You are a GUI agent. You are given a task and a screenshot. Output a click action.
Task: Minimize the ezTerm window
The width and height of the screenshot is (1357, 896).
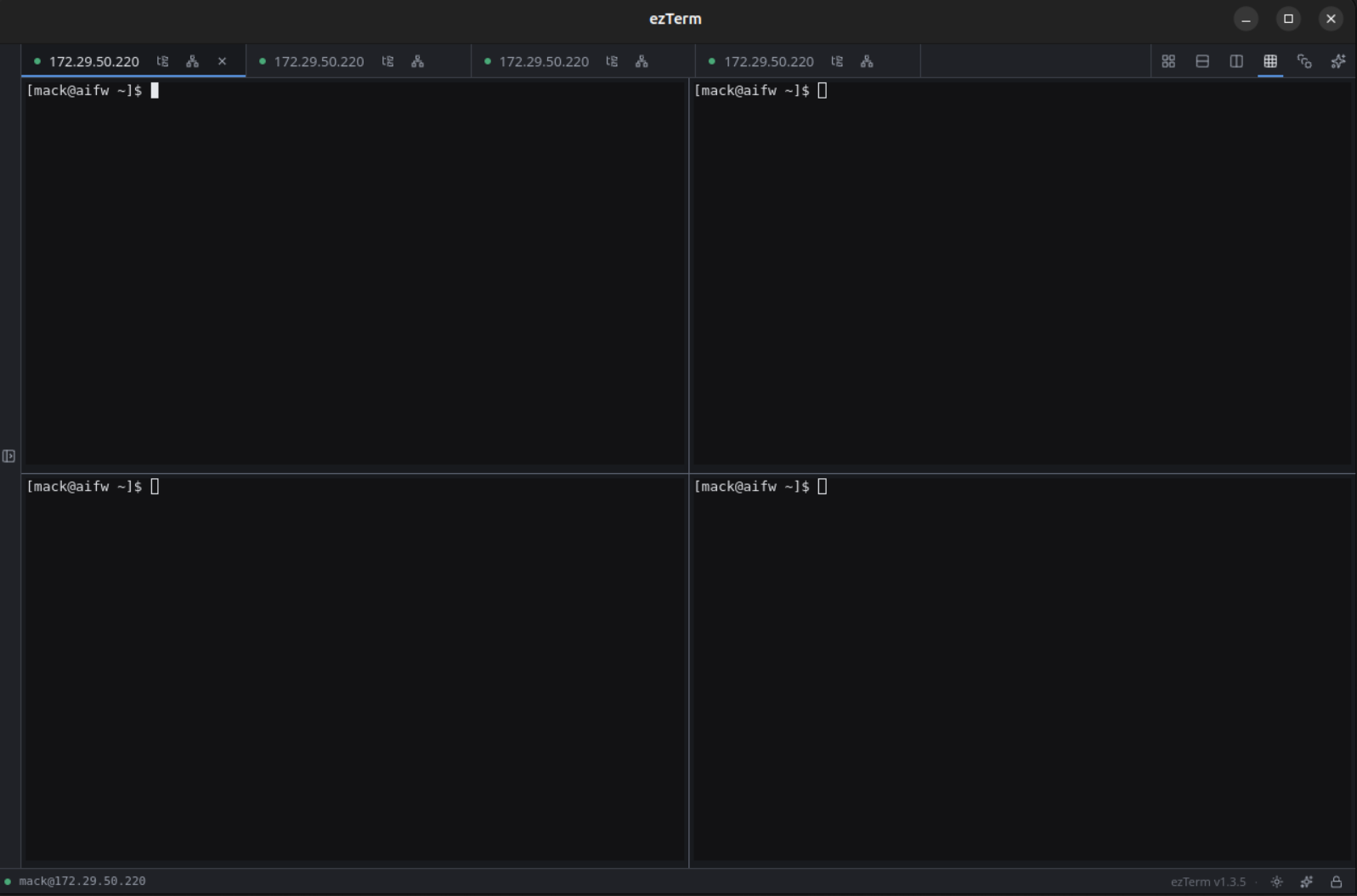click(x=1246, y=19)
